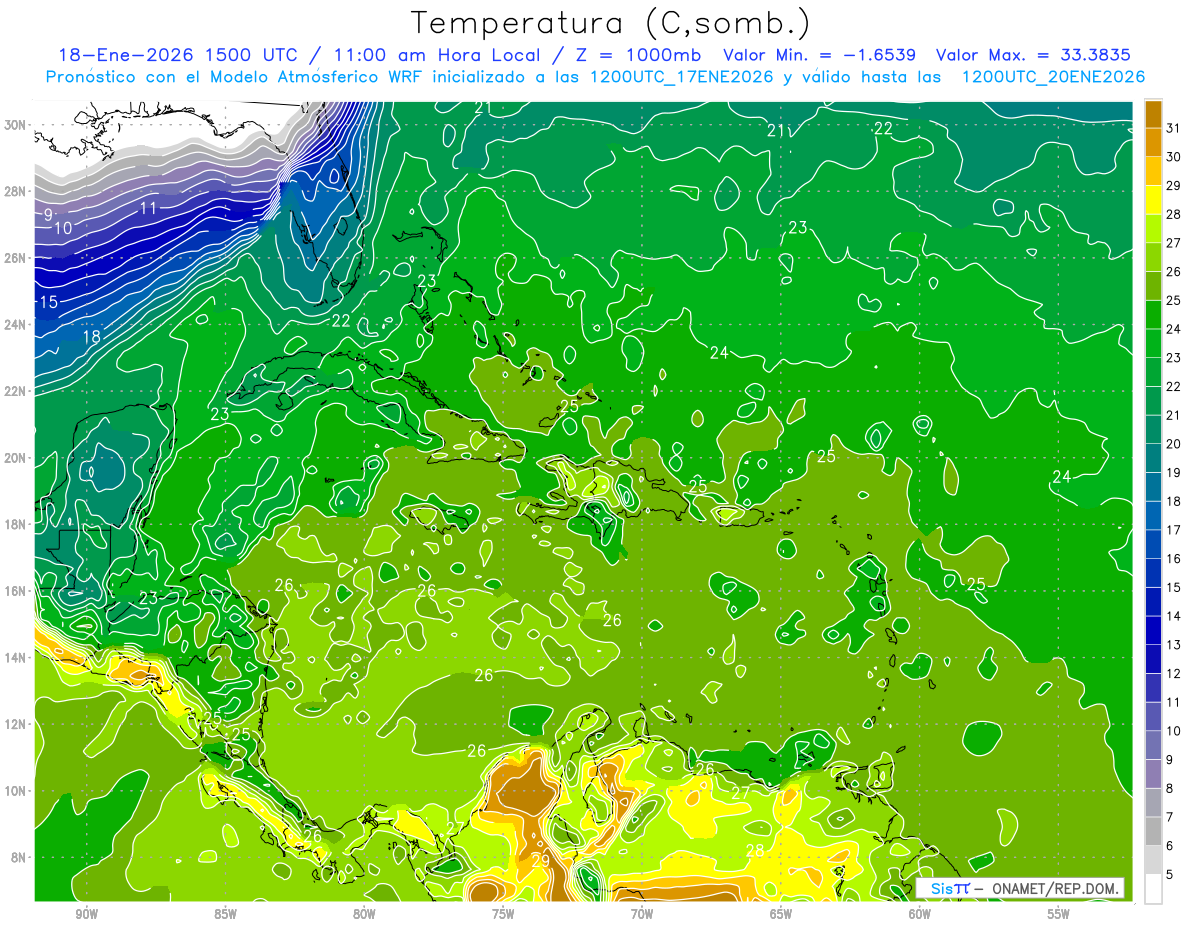Click the 80W longitude axis label
This screenshot has width=1200, height=927.
coord(364,914)
